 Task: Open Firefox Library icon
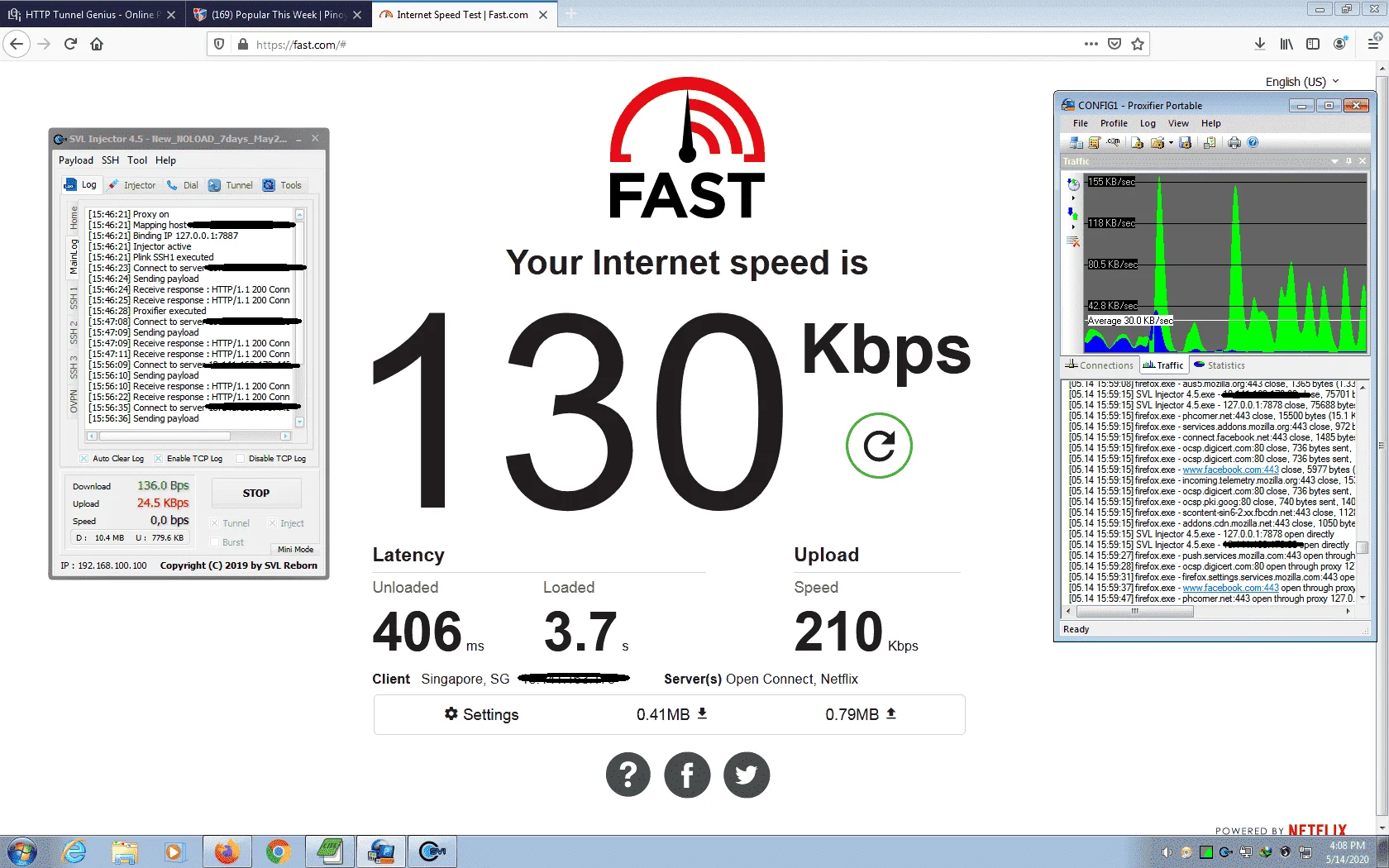tap(1286, 45)
